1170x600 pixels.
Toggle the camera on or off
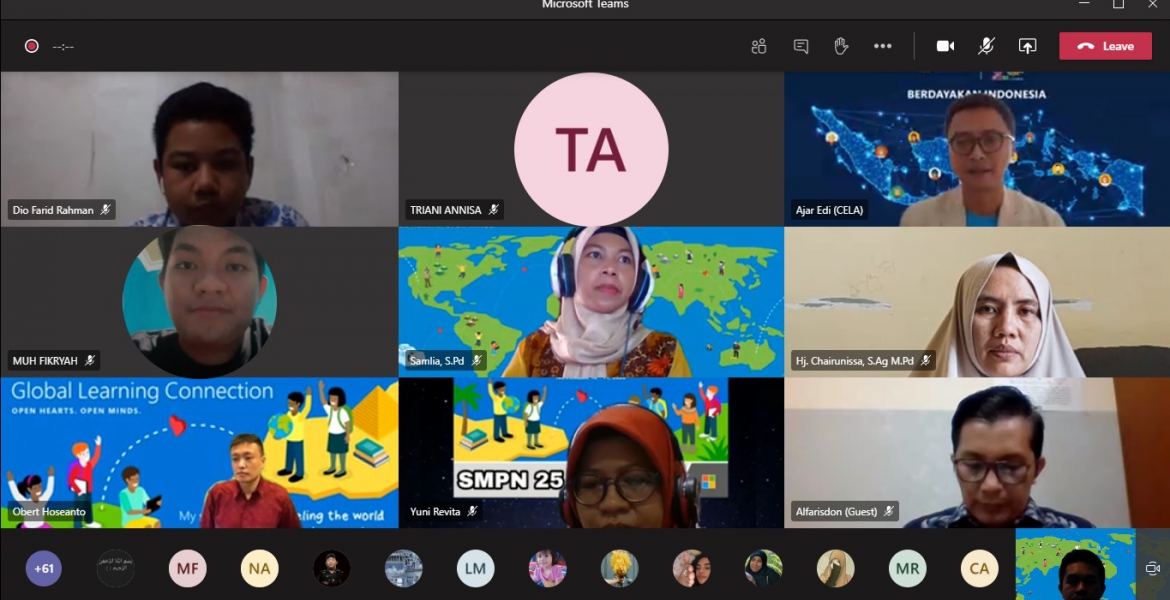[x=945, y=46]
